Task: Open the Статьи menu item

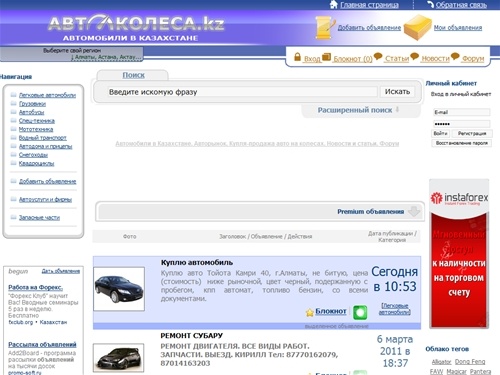Action: coord(397,59)
